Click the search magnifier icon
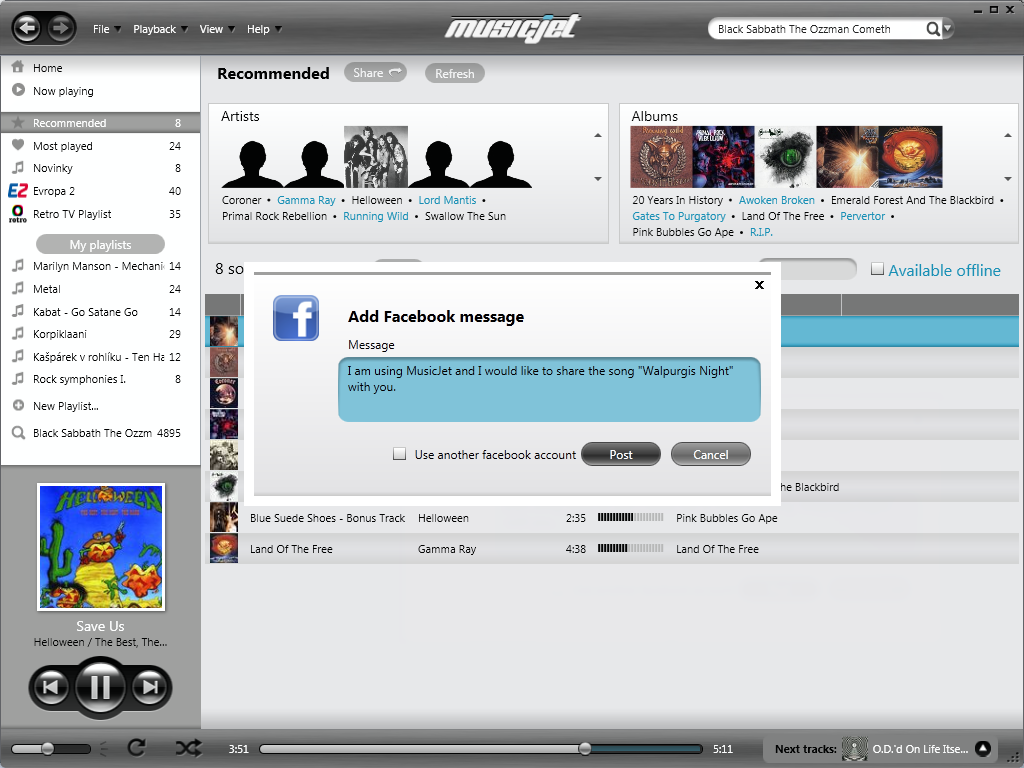This screenshot has height=768, width=1024. tap(933, 29)
